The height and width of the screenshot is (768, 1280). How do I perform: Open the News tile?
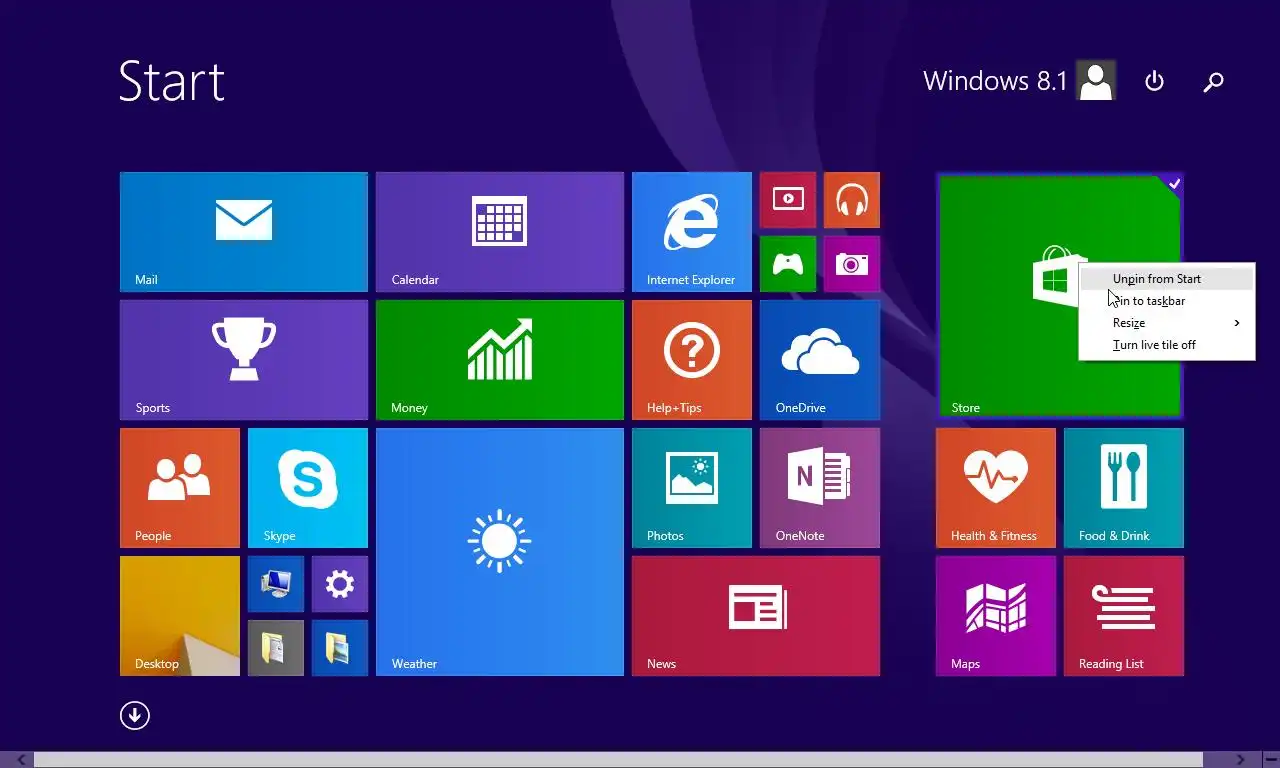(756, 616)
